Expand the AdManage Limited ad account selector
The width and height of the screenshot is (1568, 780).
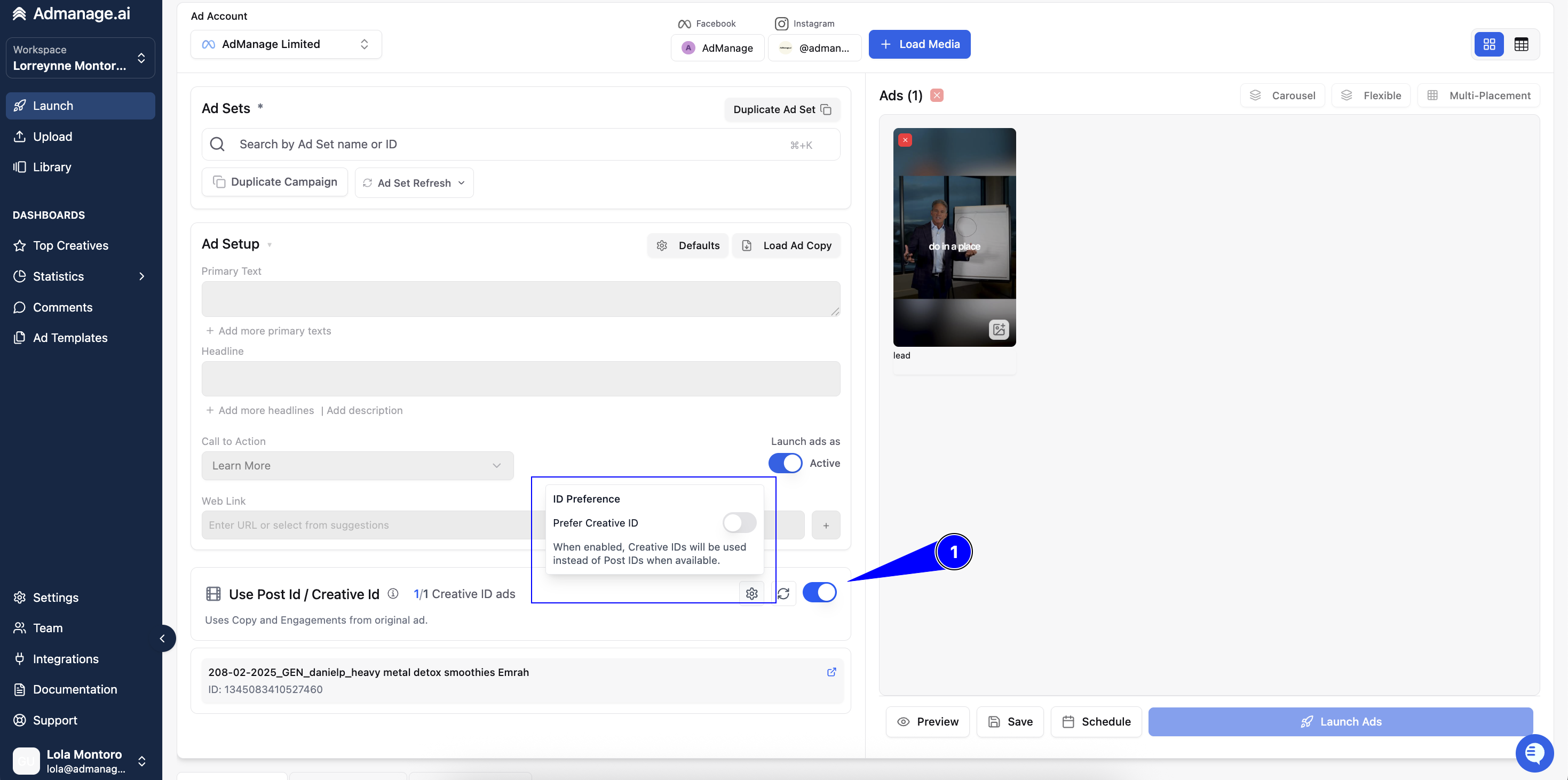point(286,44)
